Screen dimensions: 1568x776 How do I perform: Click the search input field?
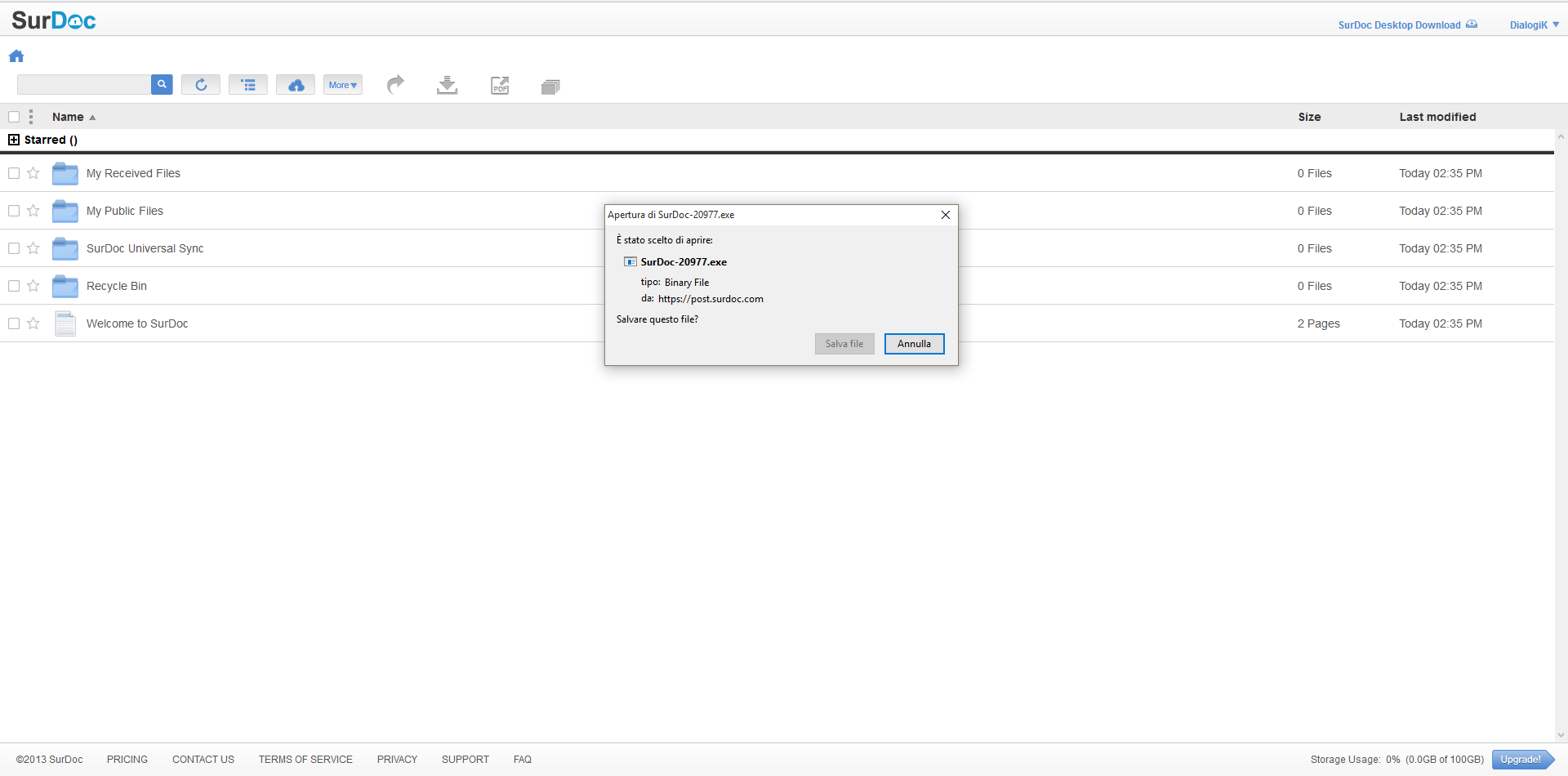click(84, 84)
